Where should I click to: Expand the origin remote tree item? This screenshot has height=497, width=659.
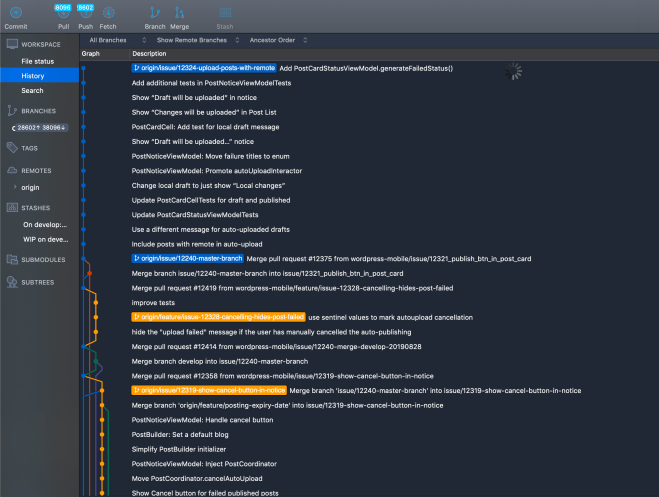tap(15, 186)
